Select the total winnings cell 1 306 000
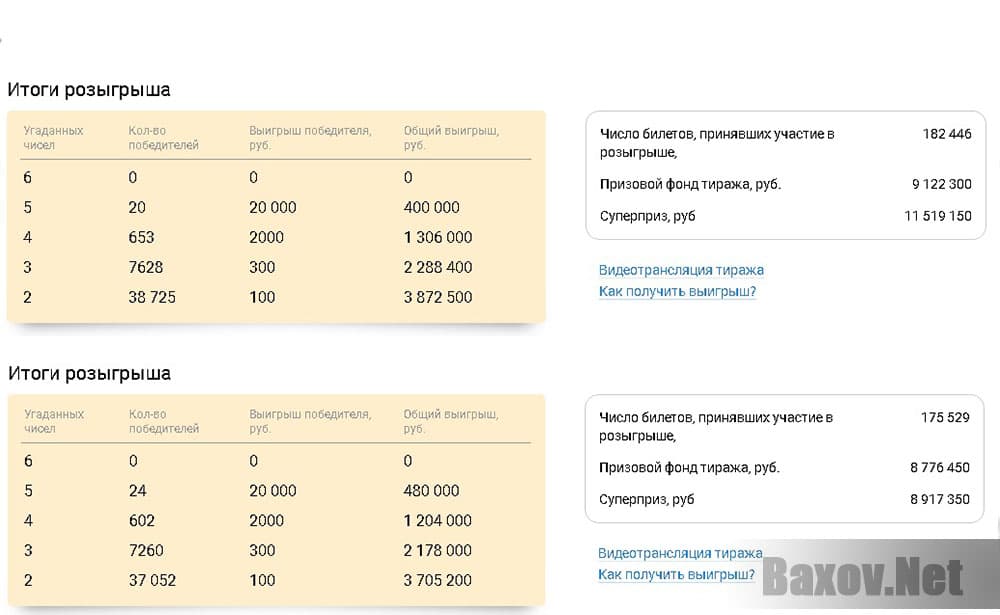Screen dimensions: 1000x615 click(x=438, y=237)
